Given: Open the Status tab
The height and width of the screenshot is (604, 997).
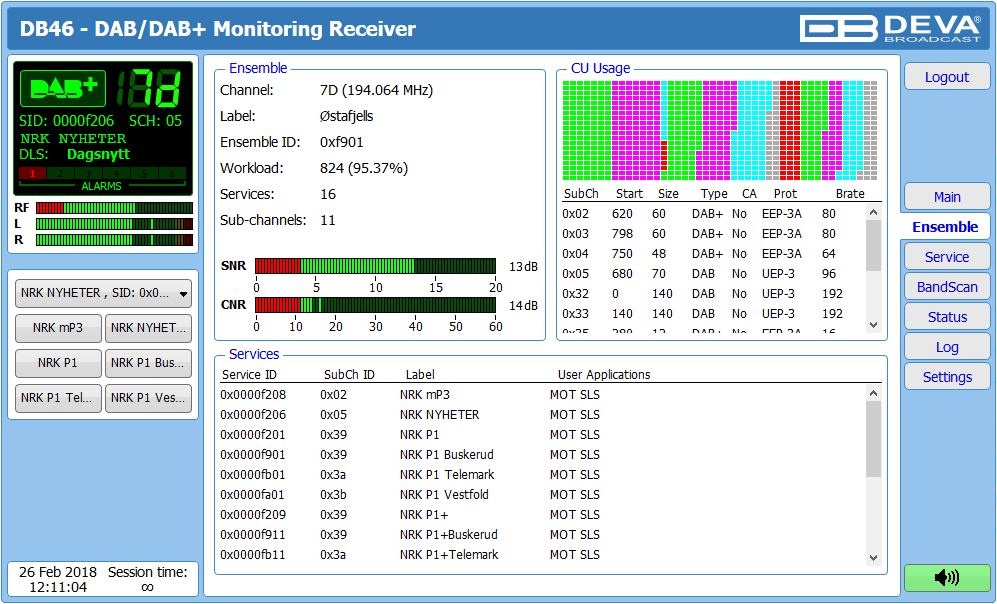Looking at the screenshot, I should click(x=947, y=317).
